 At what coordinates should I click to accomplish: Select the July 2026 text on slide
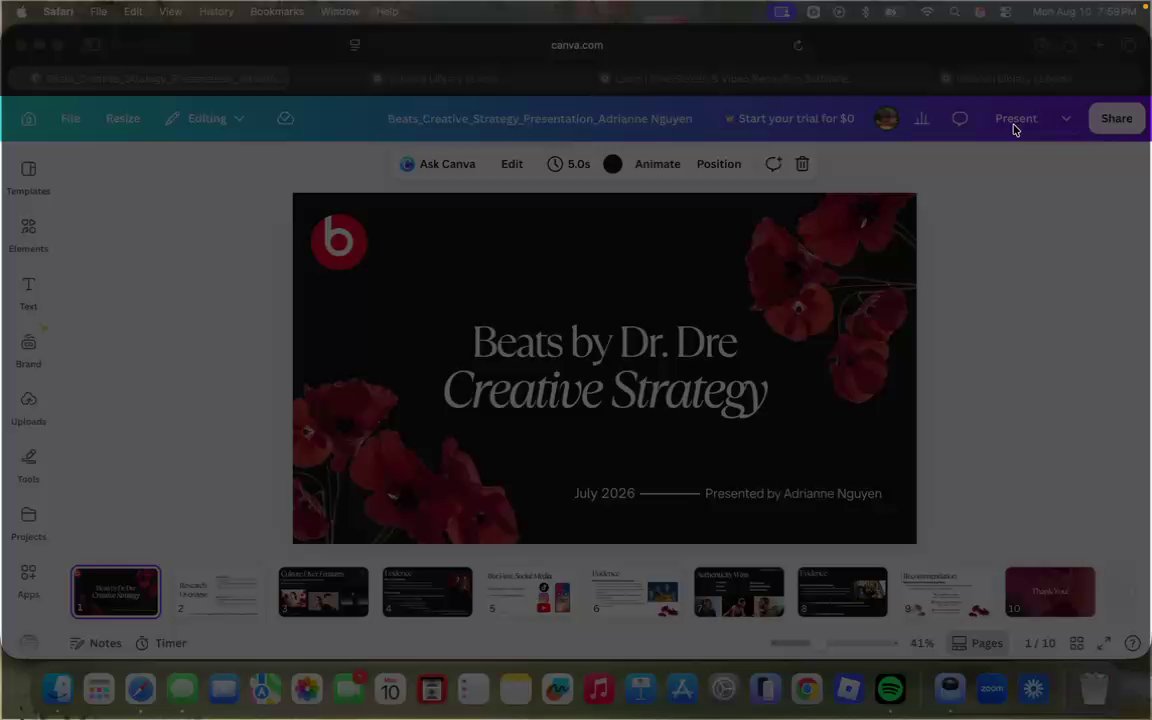pyautogui.click(x=604, y=494)
